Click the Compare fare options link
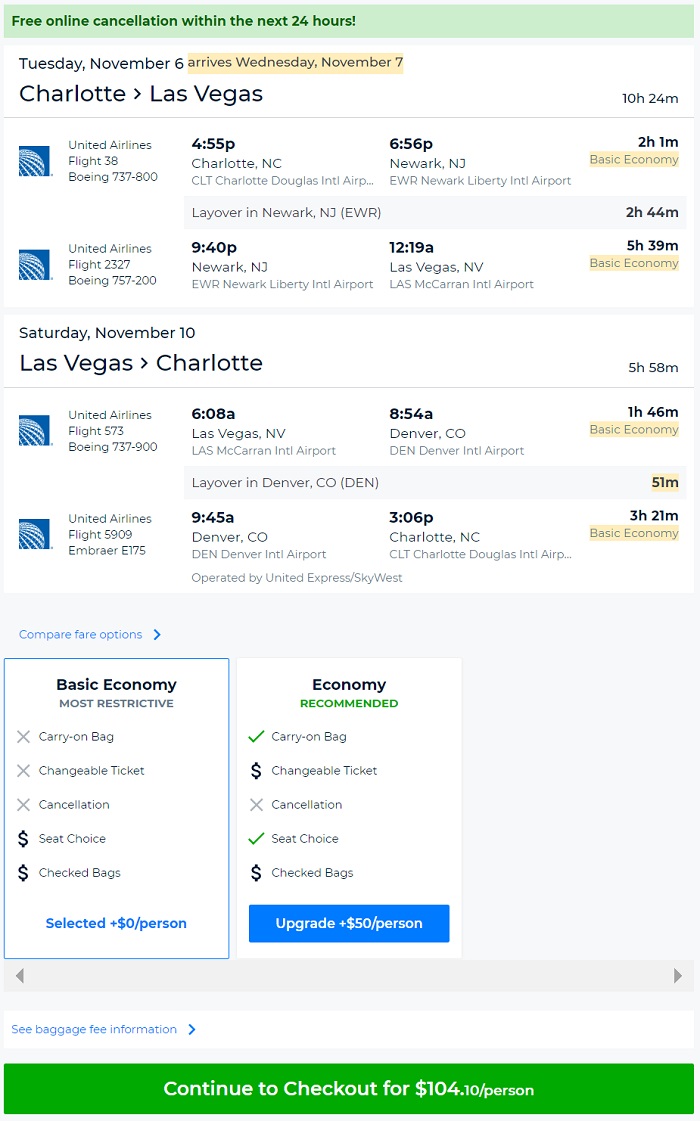This screenshot has width=700, height=1121. pos(80,635)
